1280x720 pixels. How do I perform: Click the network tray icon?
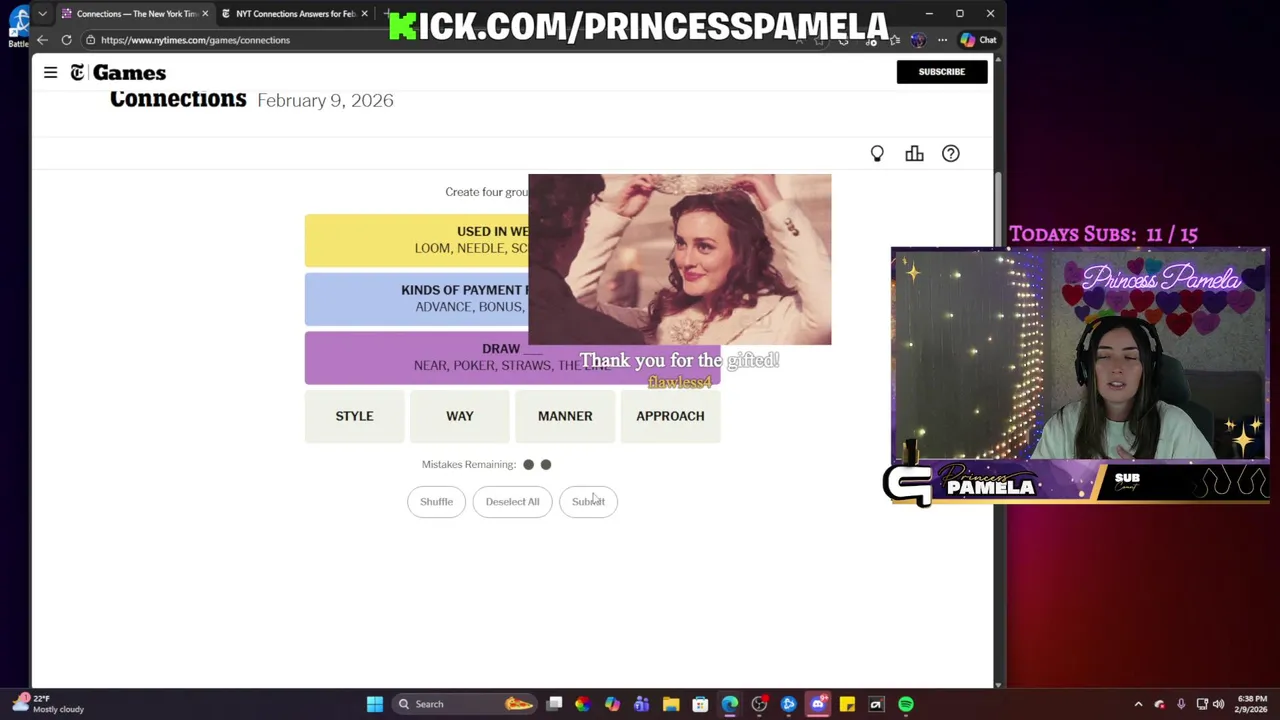(1202, 704)
